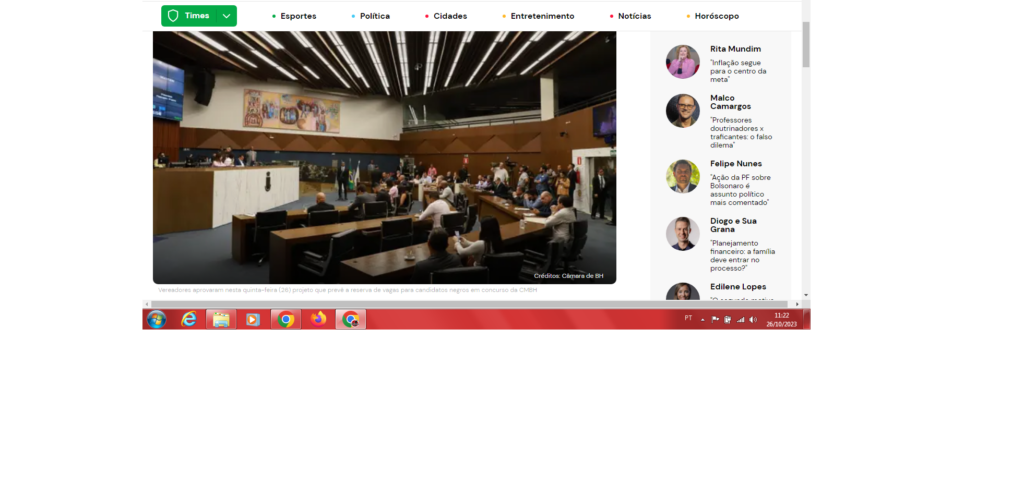Click the horizontal scrollbar left arrow
The height and width of the screenshot is (487, 1024).
[146, 304]
